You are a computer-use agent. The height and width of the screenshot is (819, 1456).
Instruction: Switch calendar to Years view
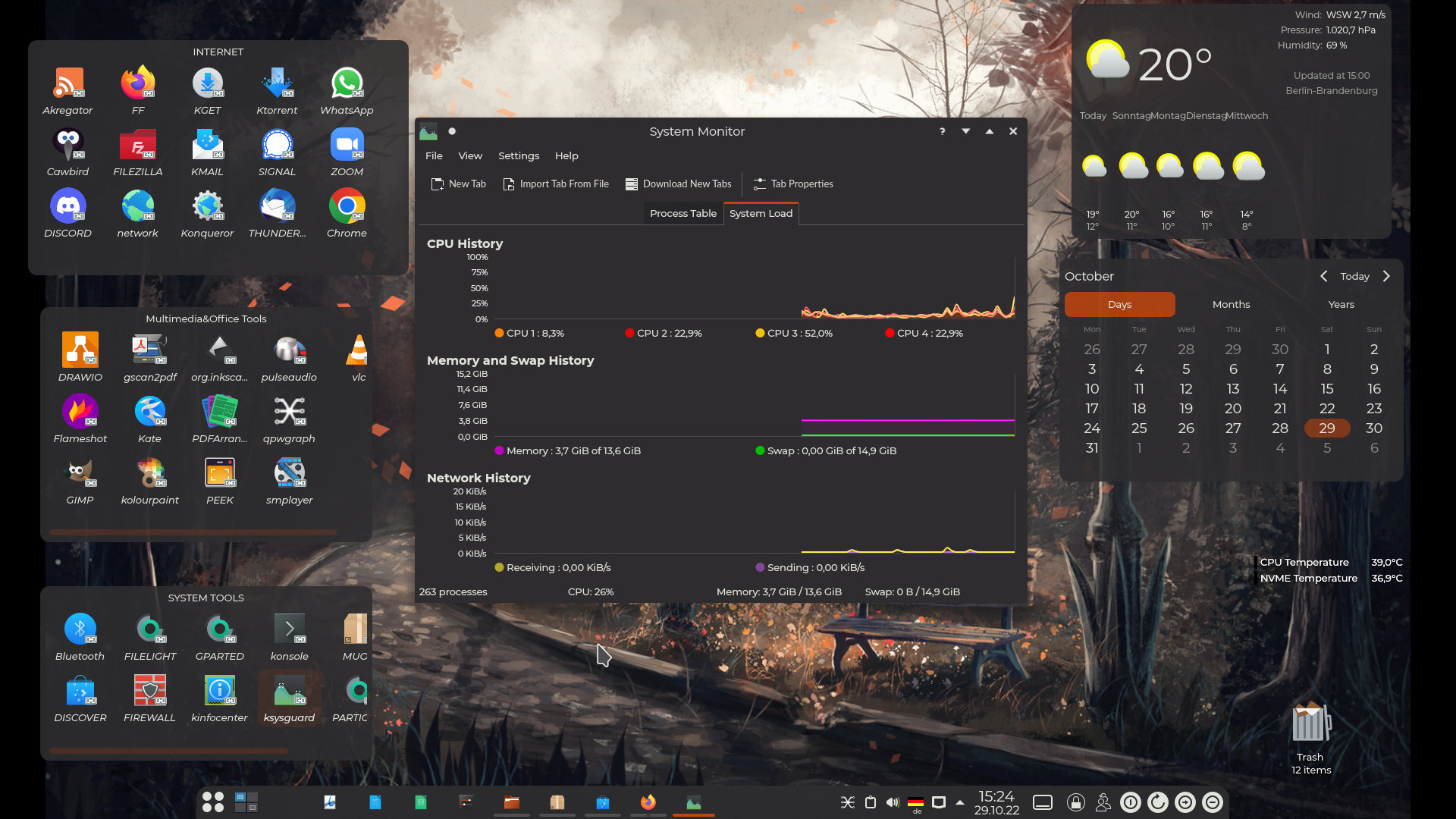[x=1341, y=305]
